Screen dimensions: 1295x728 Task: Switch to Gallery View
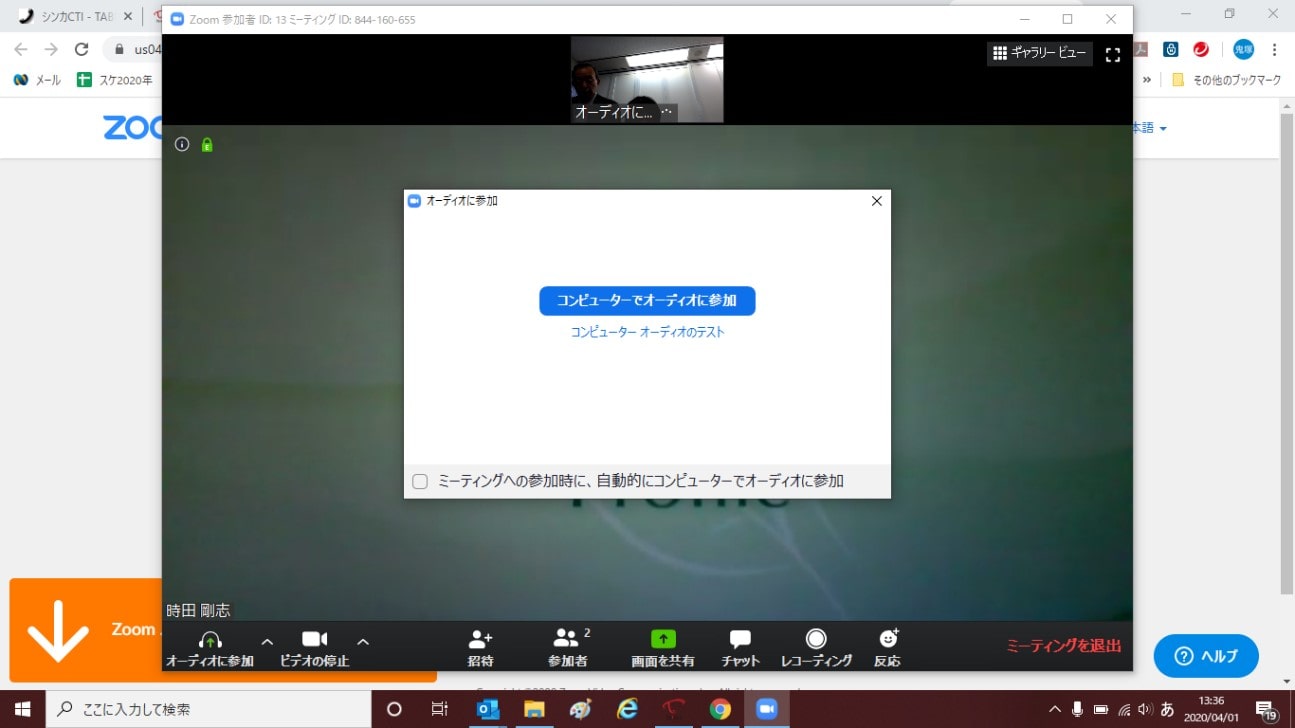[1039, 54]
